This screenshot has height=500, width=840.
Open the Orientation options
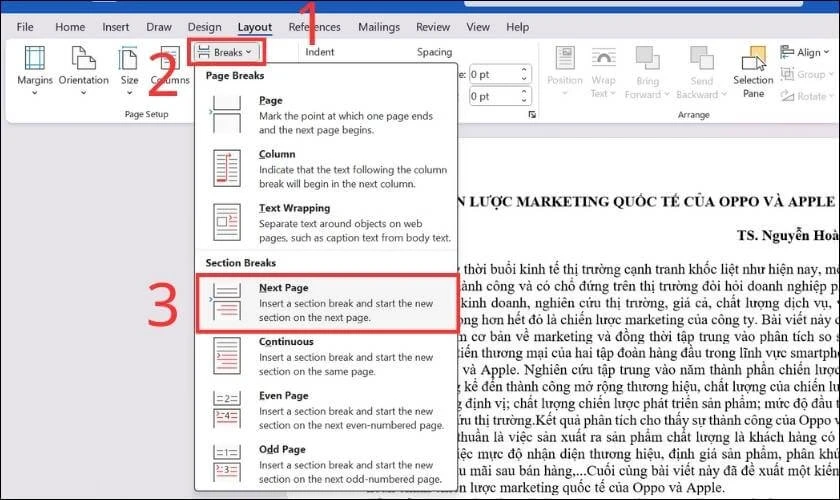(84, 70)
